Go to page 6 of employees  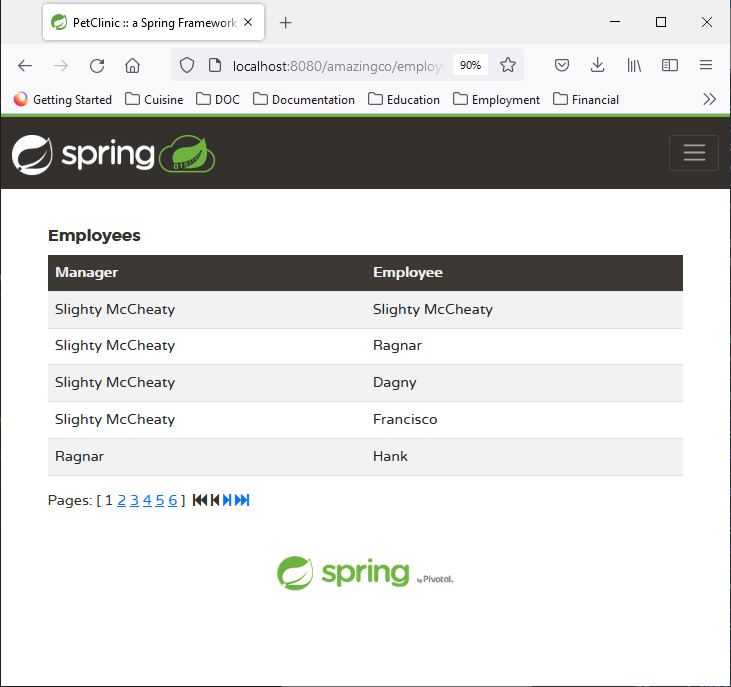click(172, 500)
